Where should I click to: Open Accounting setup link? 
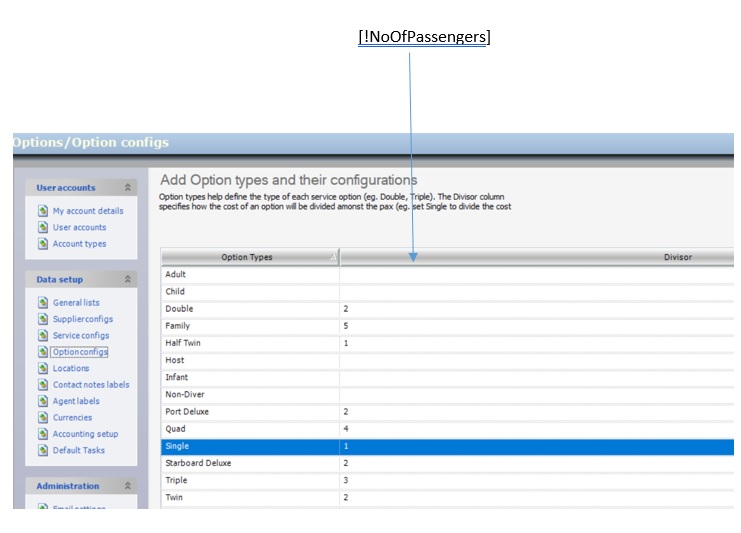85,434
